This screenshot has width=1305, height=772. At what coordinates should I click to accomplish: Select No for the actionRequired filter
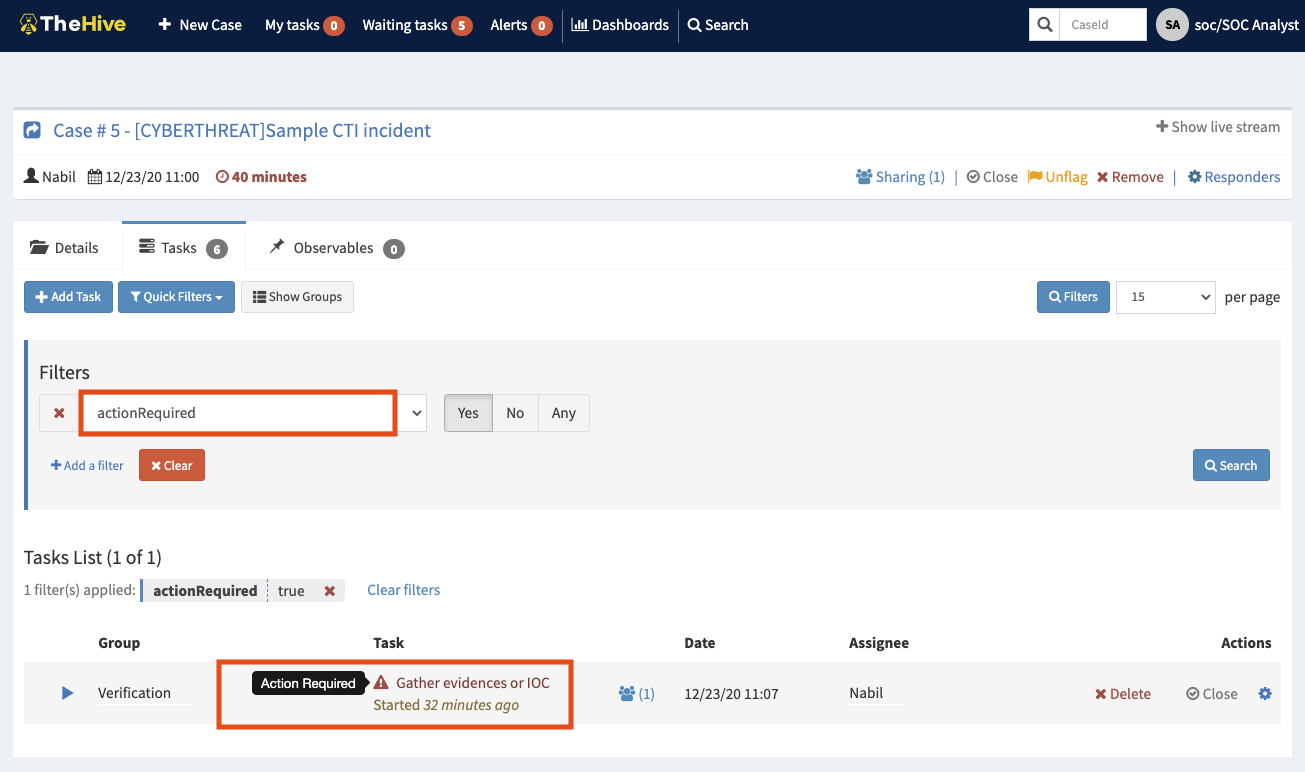tap(514, 412)
